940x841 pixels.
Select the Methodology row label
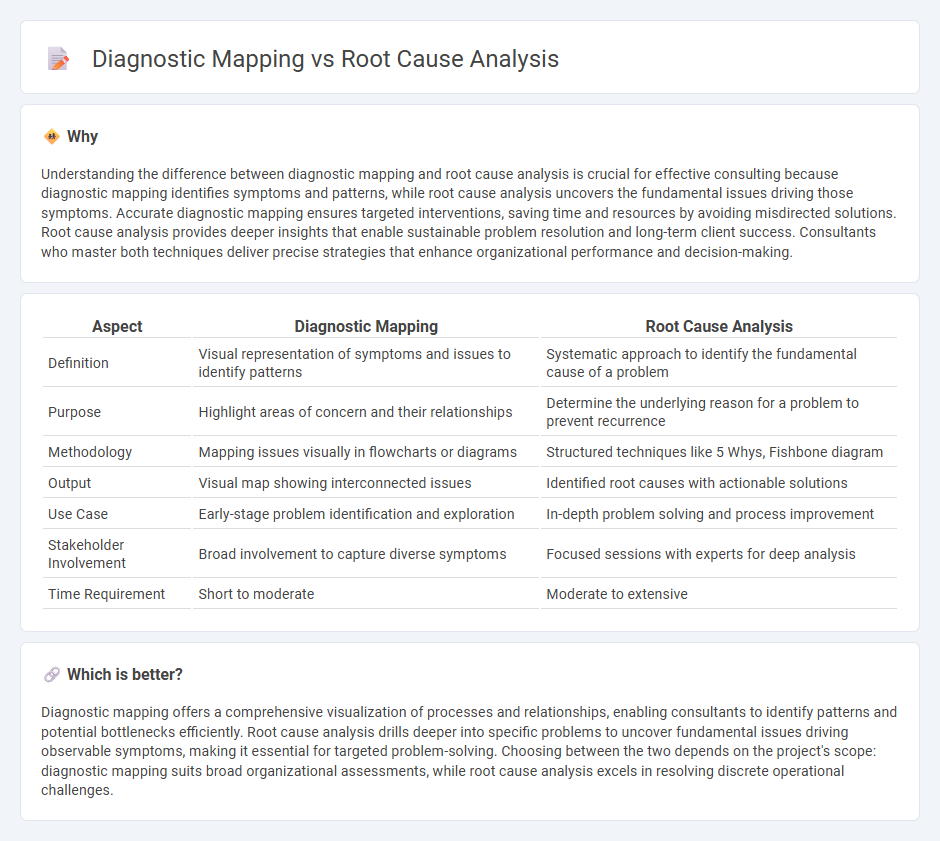pos(90,452)
